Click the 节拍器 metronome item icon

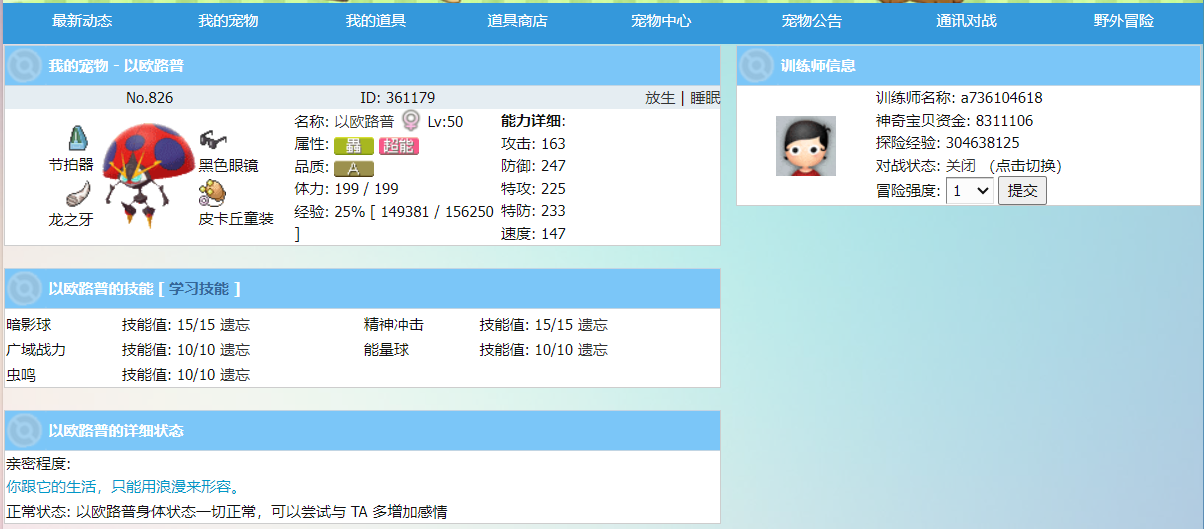point(79,138)
